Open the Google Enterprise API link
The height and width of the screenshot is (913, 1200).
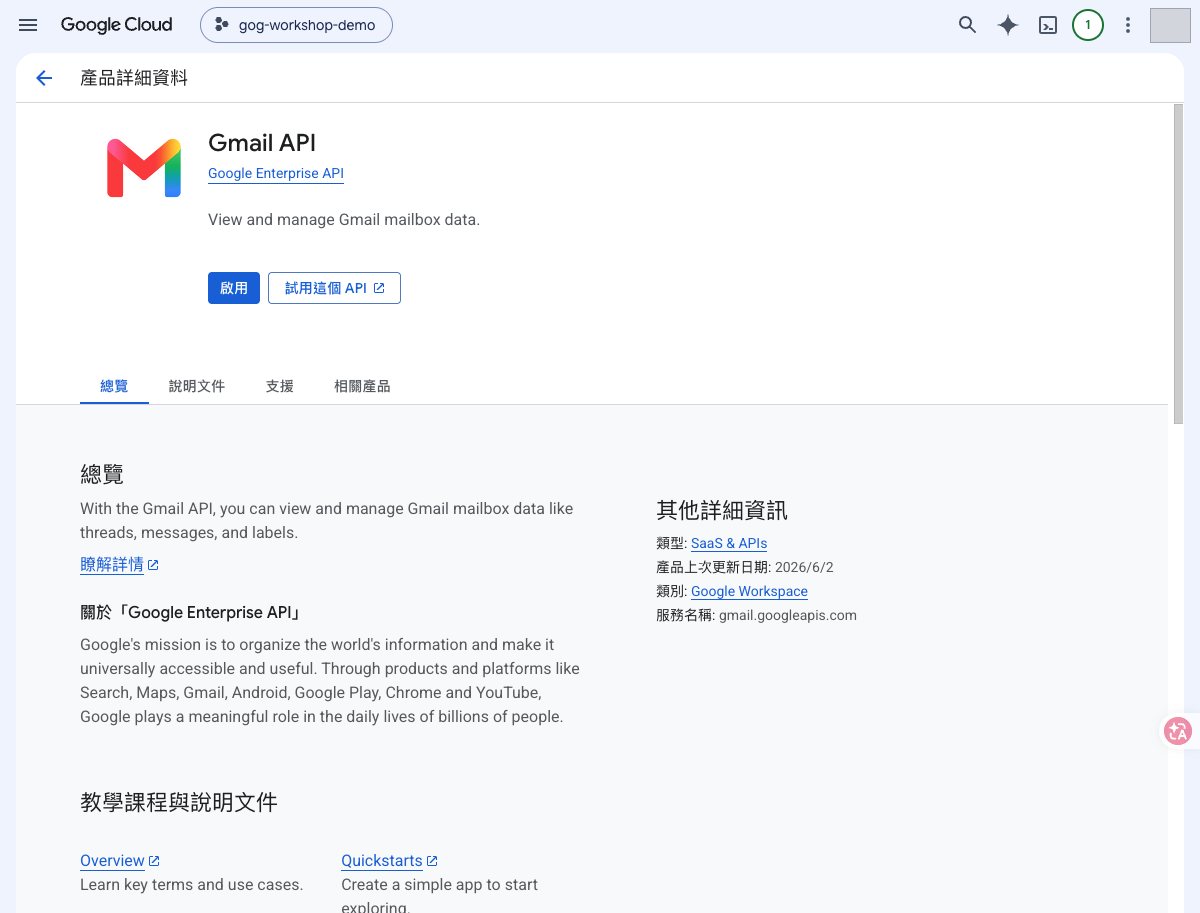point(276,174)
